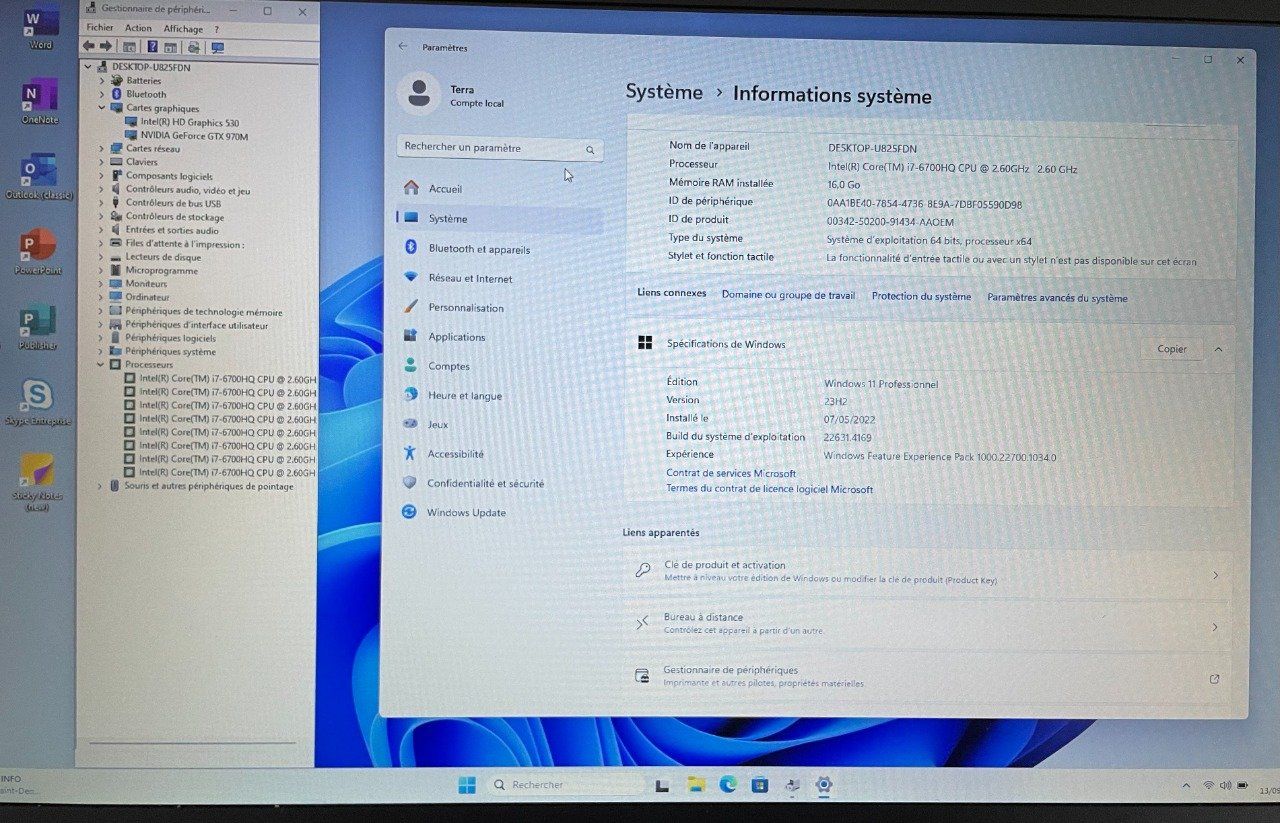Expand Souris et autres périphériques de pointage
This screenshot has width=1280, height=823.
click(x=100, y=486)
